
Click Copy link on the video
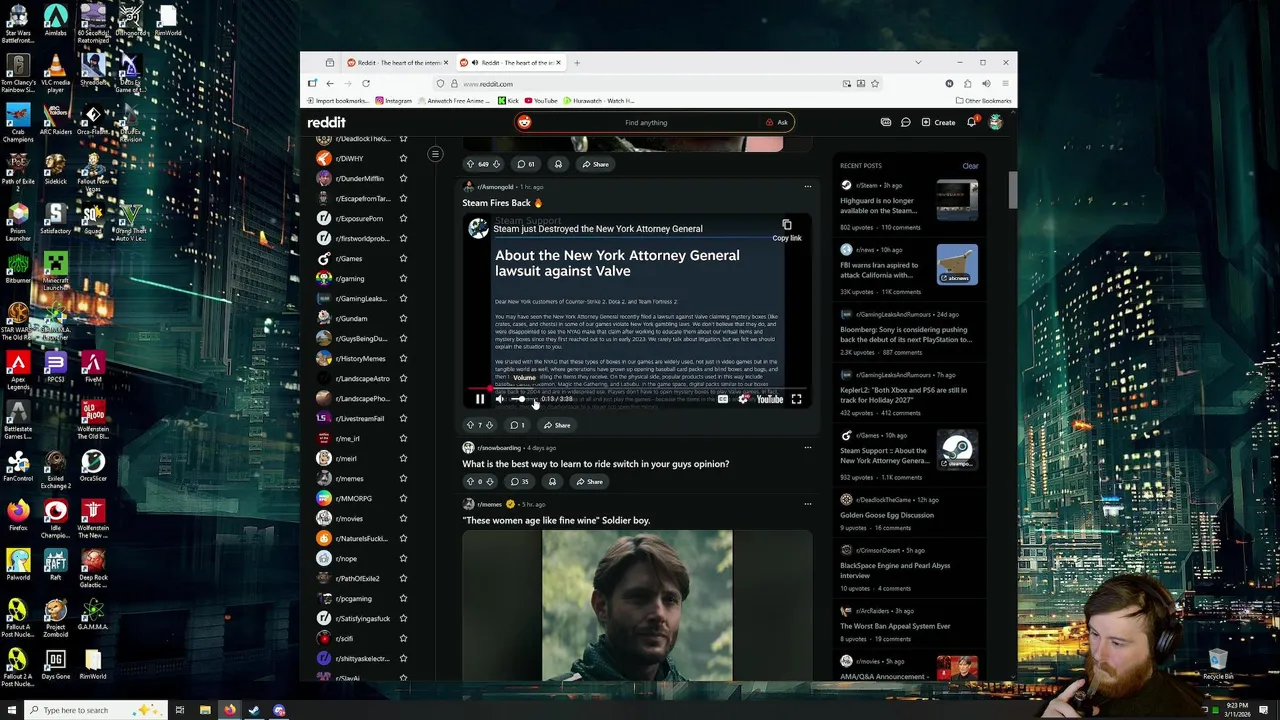pos(787,230)
